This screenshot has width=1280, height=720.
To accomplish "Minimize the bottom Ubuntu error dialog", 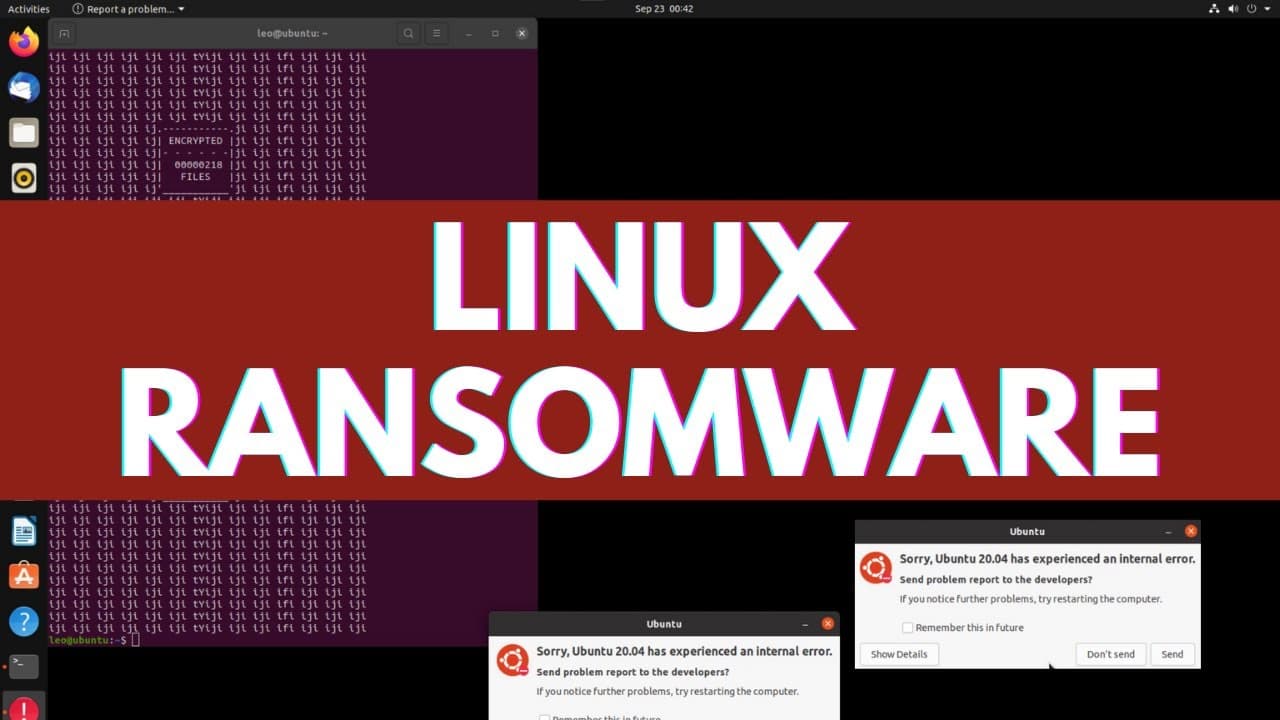I will 805,624.
